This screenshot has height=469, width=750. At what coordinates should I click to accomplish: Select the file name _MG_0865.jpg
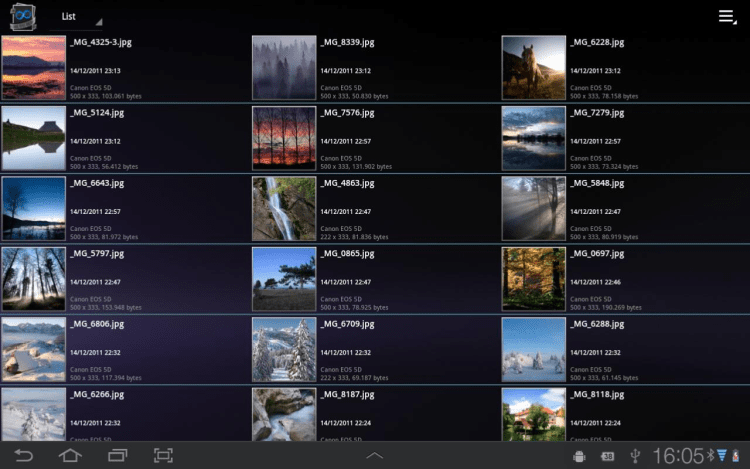pyautogui.click(x=347, y=254)
